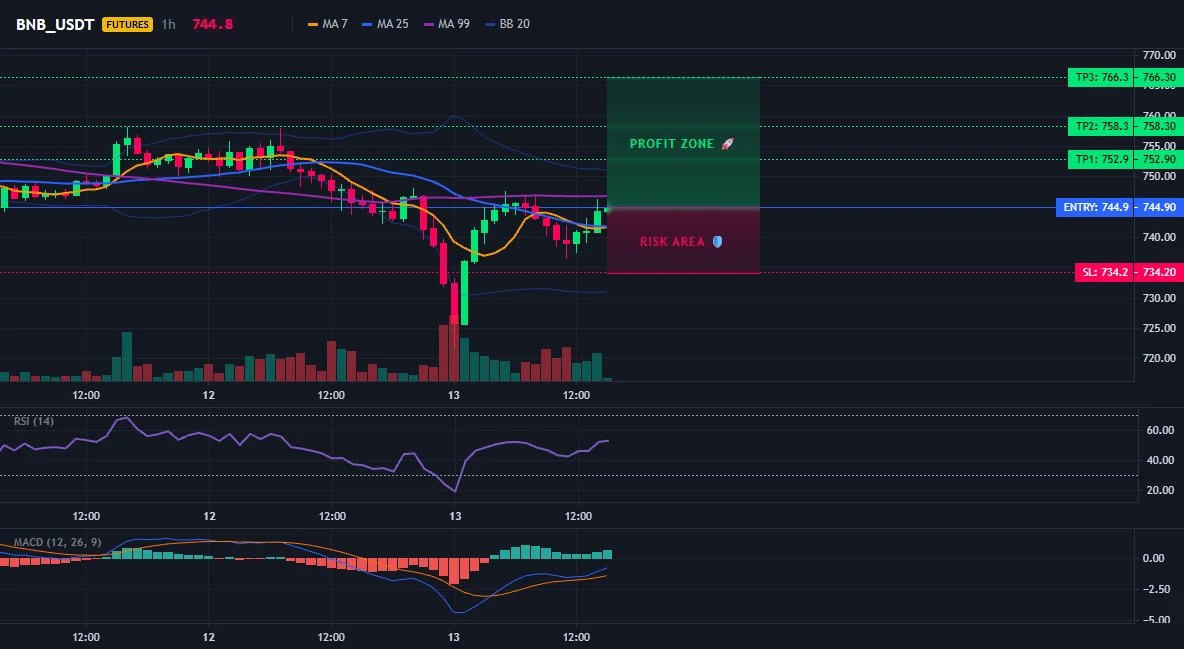Select the BNB_USDT symbol name
Viewport: 1184px width, 649px height.
pyautogui.click(x=55, y=24)
